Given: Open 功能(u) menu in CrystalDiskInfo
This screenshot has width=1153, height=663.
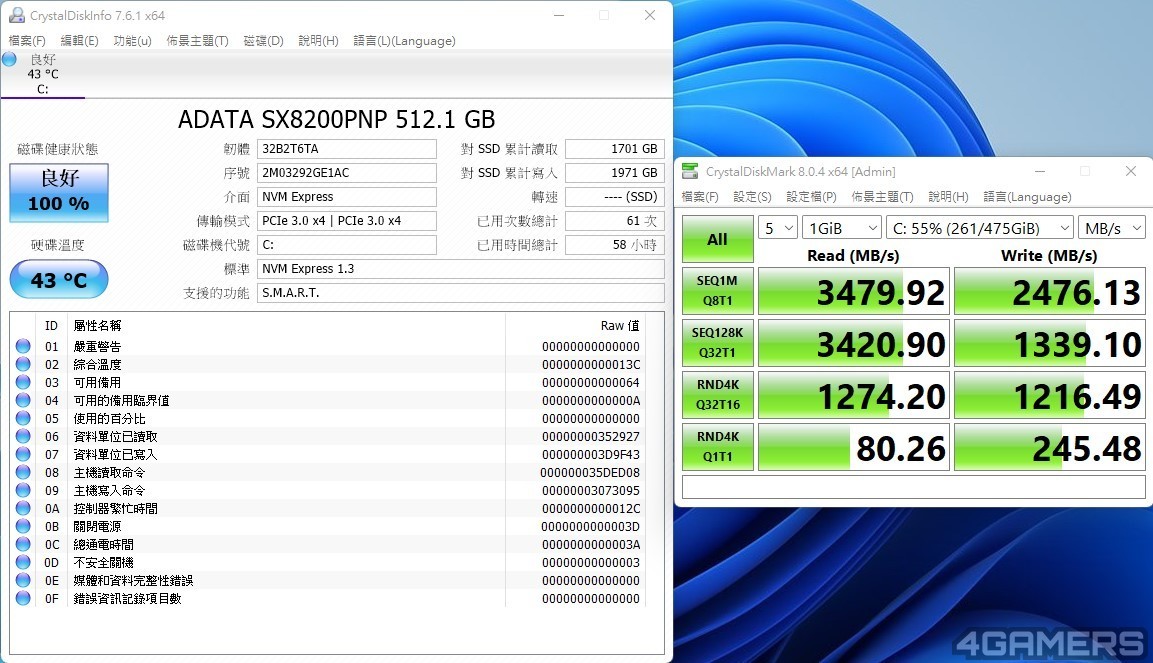Looking at the screenshot, I should click(x=132, y=40).
